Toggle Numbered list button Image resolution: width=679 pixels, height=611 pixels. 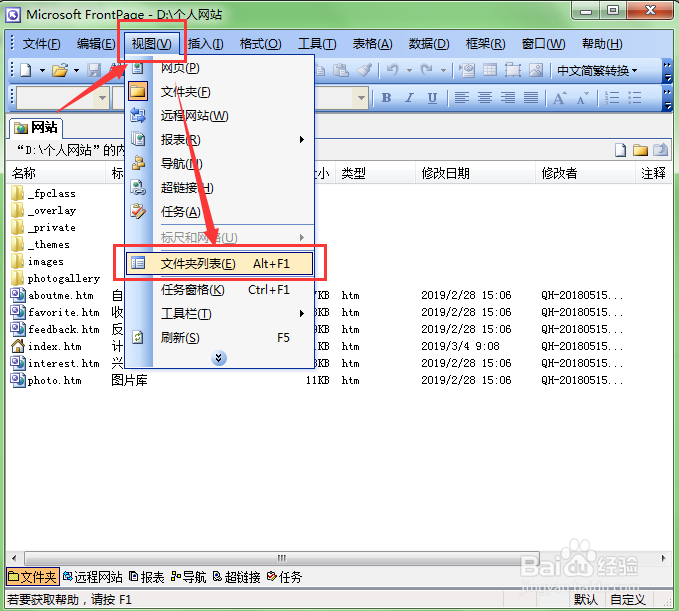pyautogui.click(x=612, y=98)
